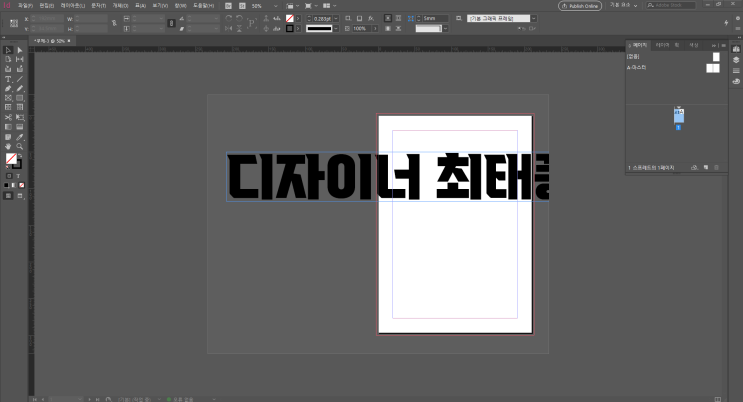The height and width of the screenshot is (402, 743).
Task: Select the Free Transform tool
Action: (19, 117)
